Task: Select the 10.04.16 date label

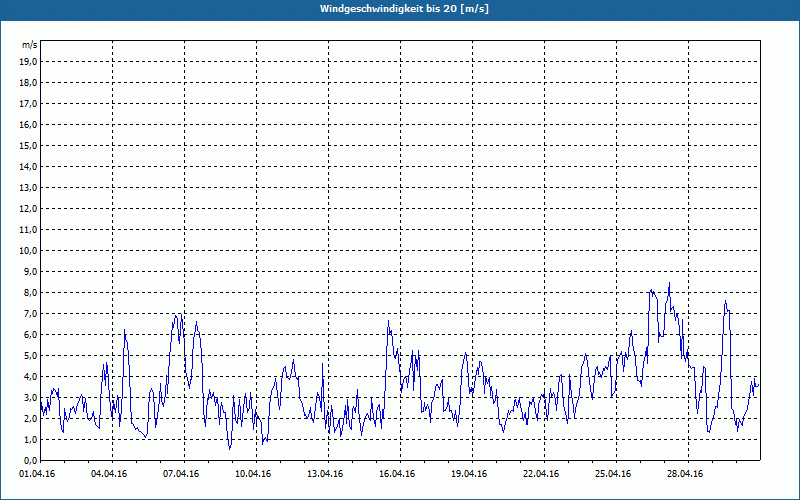Action: tap(253, 474)
